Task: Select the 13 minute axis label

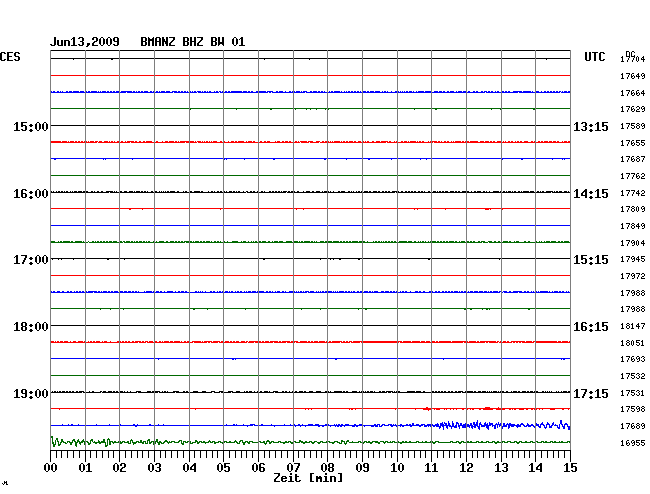Action: [x=501, y=468]
